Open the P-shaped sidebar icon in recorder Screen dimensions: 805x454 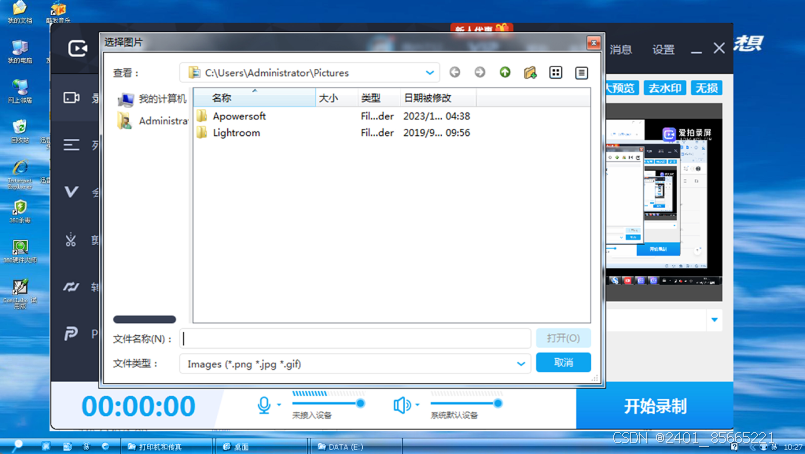click(71, 334)
